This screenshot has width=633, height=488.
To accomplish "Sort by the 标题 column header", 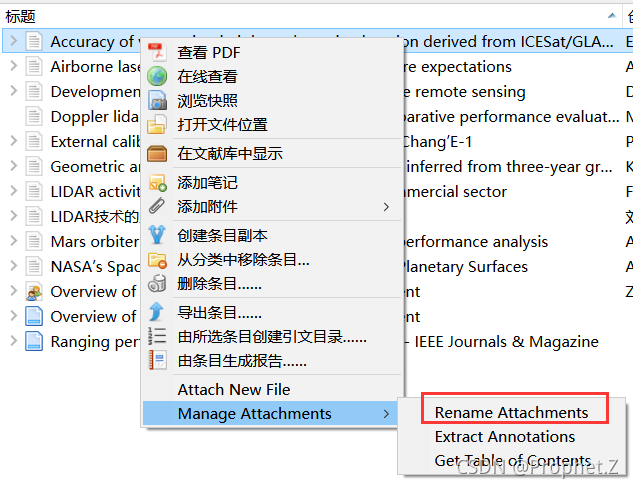I will pos(311,16).
